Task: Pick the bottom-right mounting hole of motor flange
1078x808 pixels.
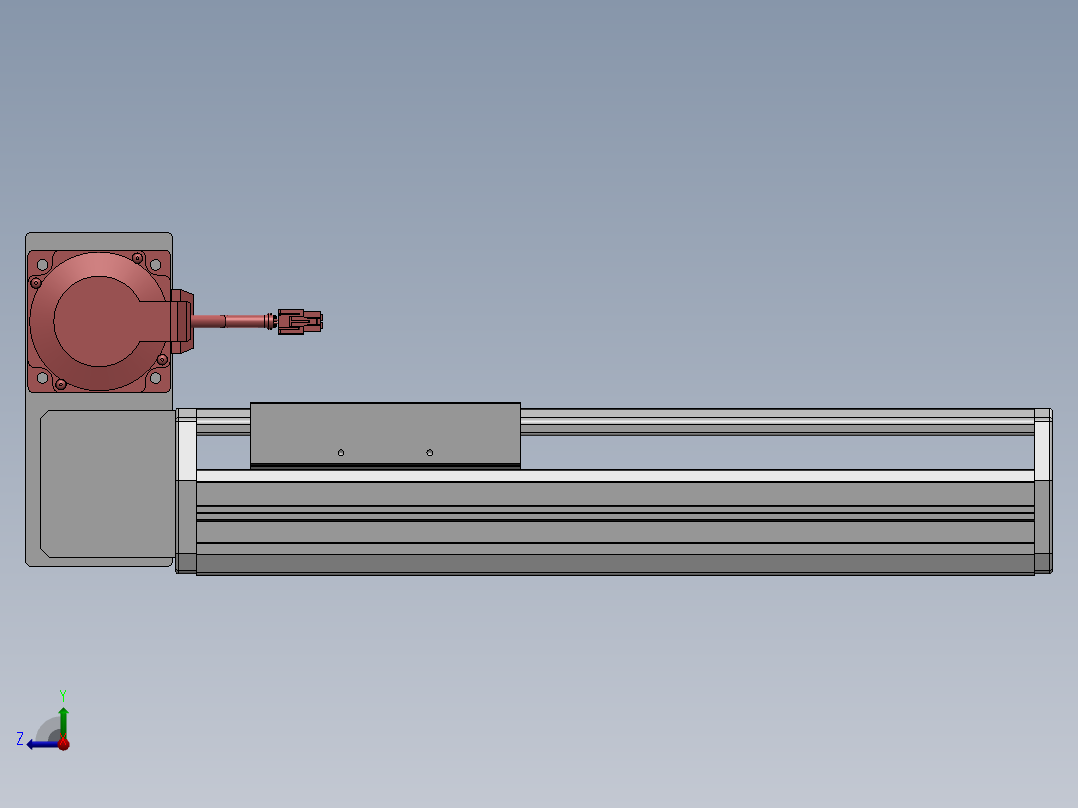Action: click(155, 377)
